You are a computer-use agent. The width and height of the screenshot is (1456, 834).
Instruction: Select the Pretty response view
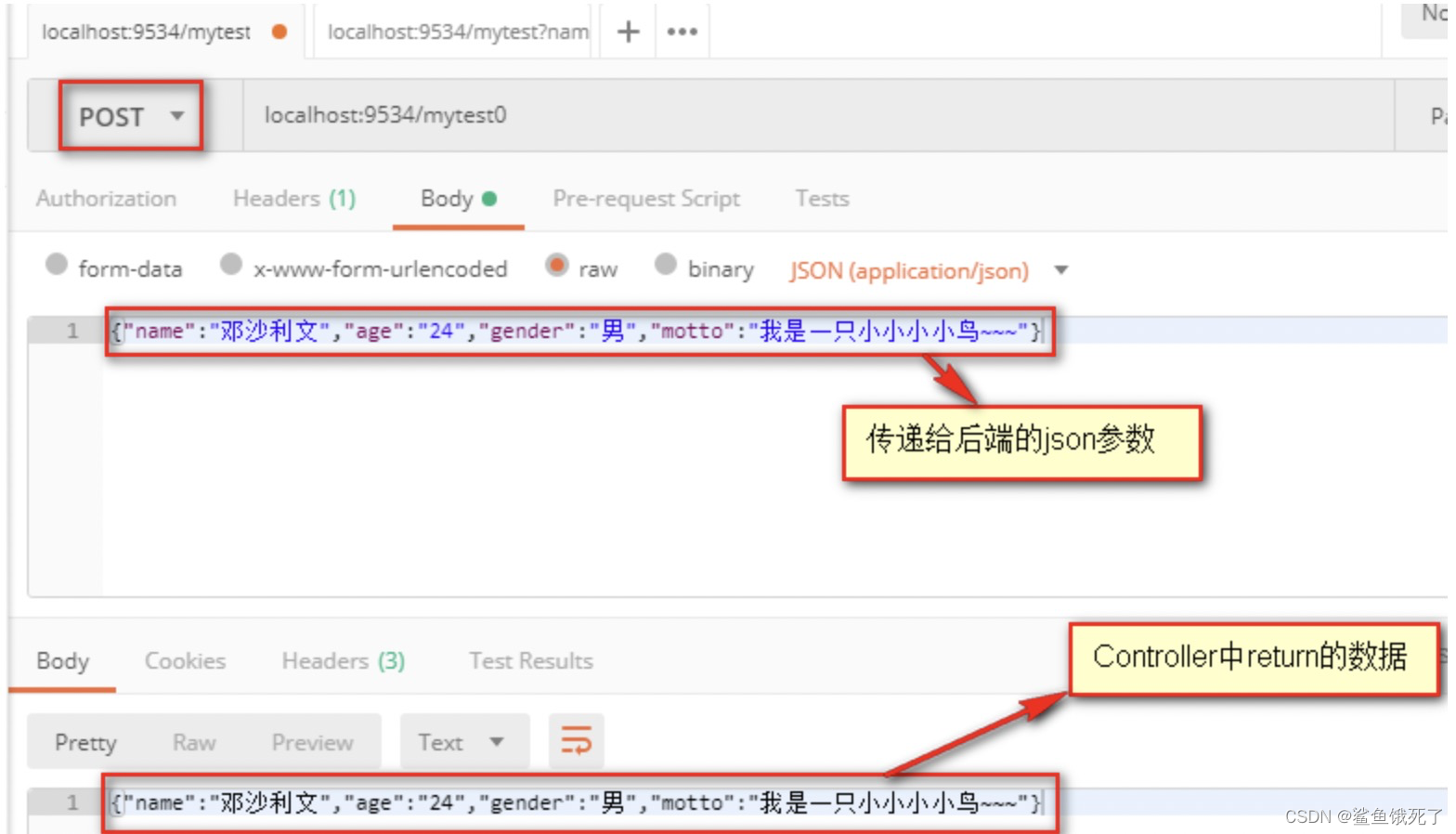[85, 742]
